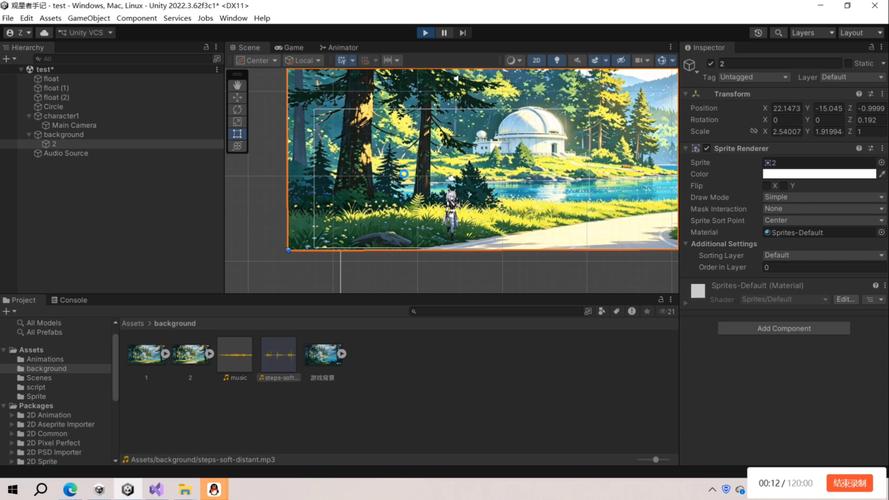
Task: Select the music audio asset thumbnail
Action: [x=235, y=355]
